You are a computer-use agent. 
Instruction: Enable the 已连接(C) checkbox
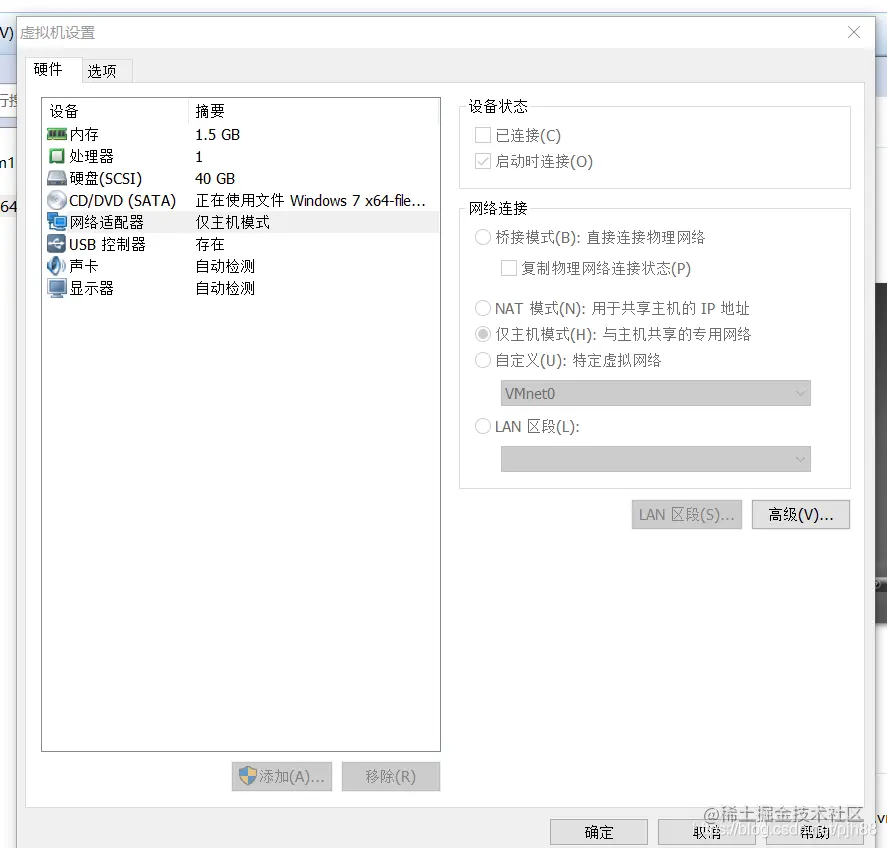(482, 134)
